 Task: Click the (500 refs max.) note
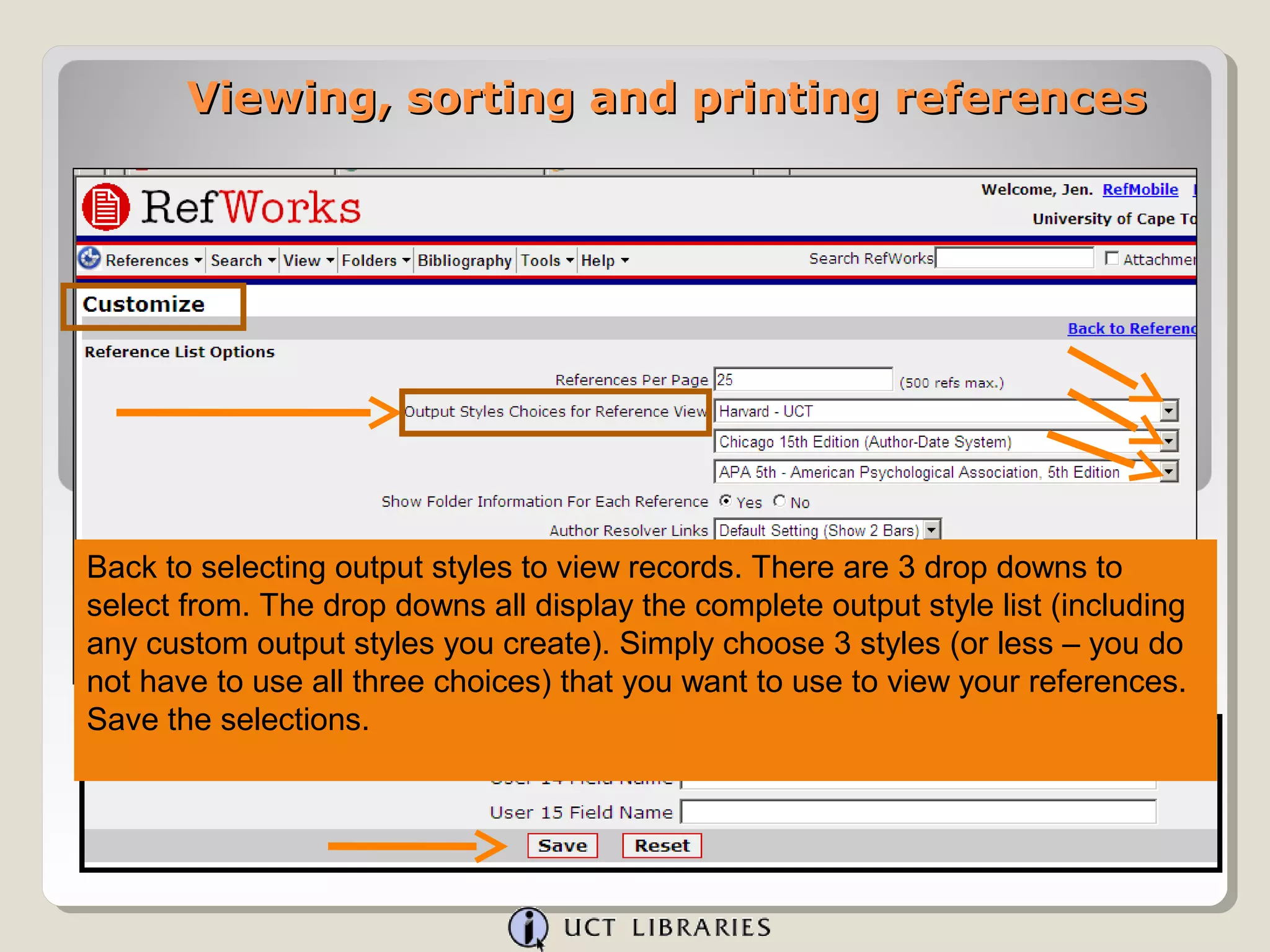[x=951, y=382]
